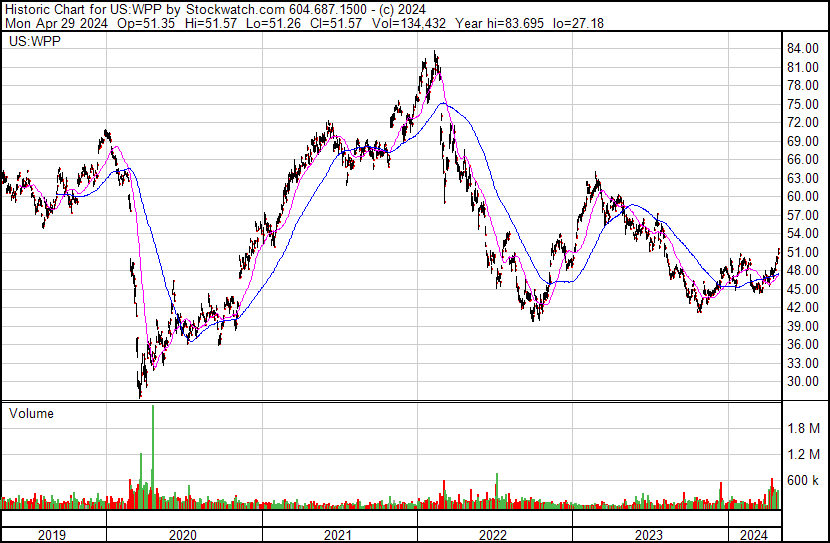Select the 81.00 price axis label

click(803, 67)
